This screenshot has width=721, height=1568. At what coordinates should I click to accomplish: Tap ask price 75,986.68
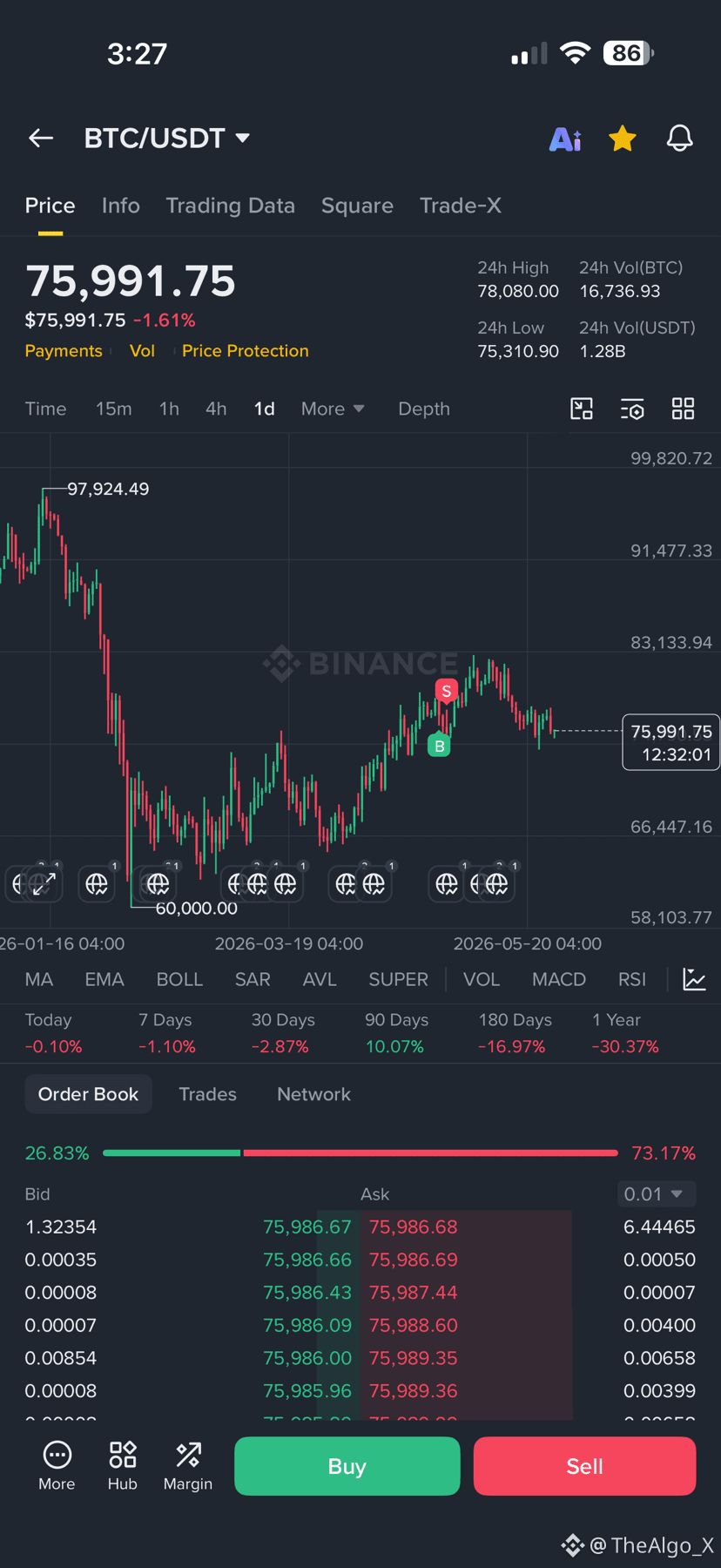tap(413, 1227)
